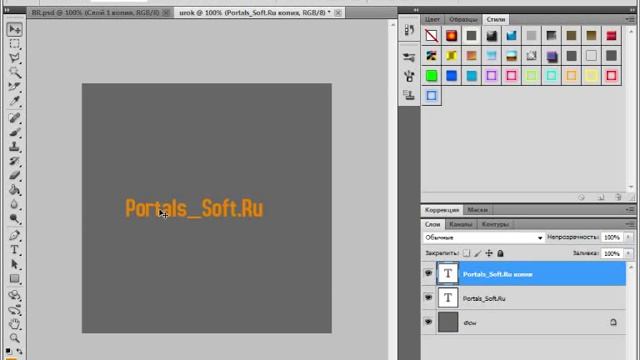Open the Непрозрачность opacity slider arrow

tap(629, 237)
